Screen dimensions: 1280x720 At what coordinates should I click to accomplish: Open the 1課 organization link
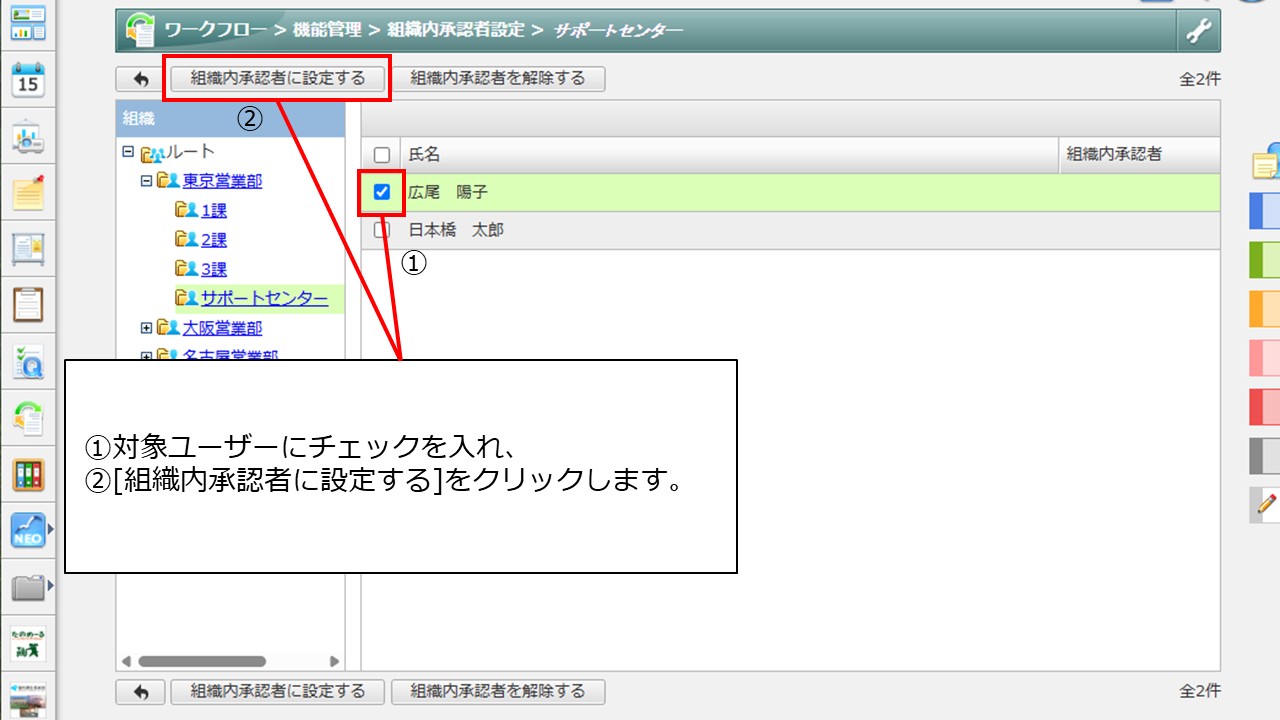click(x=214, y=211)
